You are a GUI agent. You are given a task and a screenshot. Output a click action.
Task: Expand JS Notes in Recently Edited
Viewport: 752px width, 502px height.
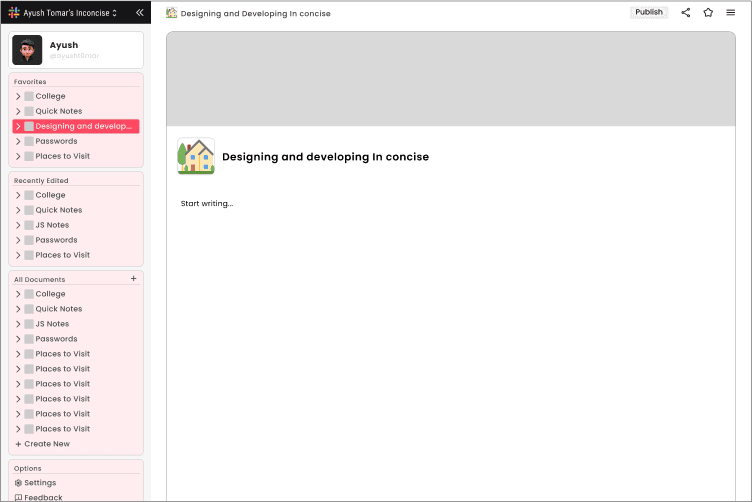point(18,225)
